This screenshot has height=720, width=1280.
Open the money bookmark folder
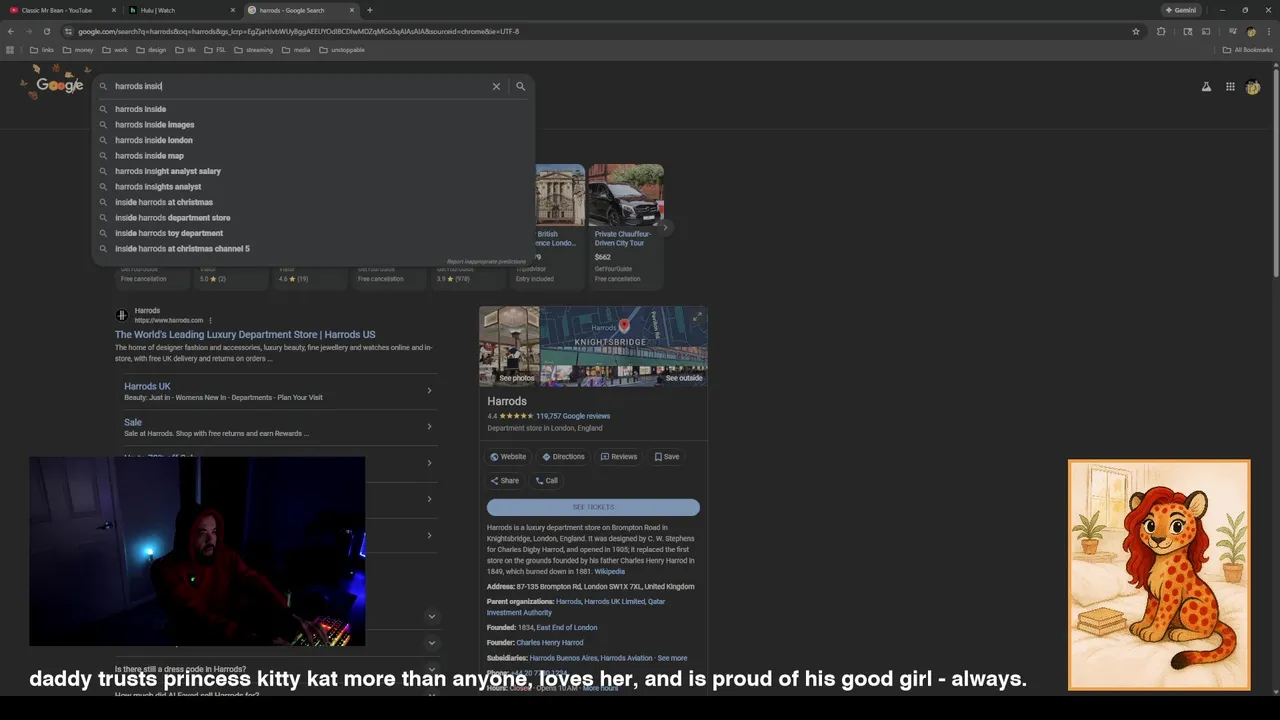[x=78, y=50]
